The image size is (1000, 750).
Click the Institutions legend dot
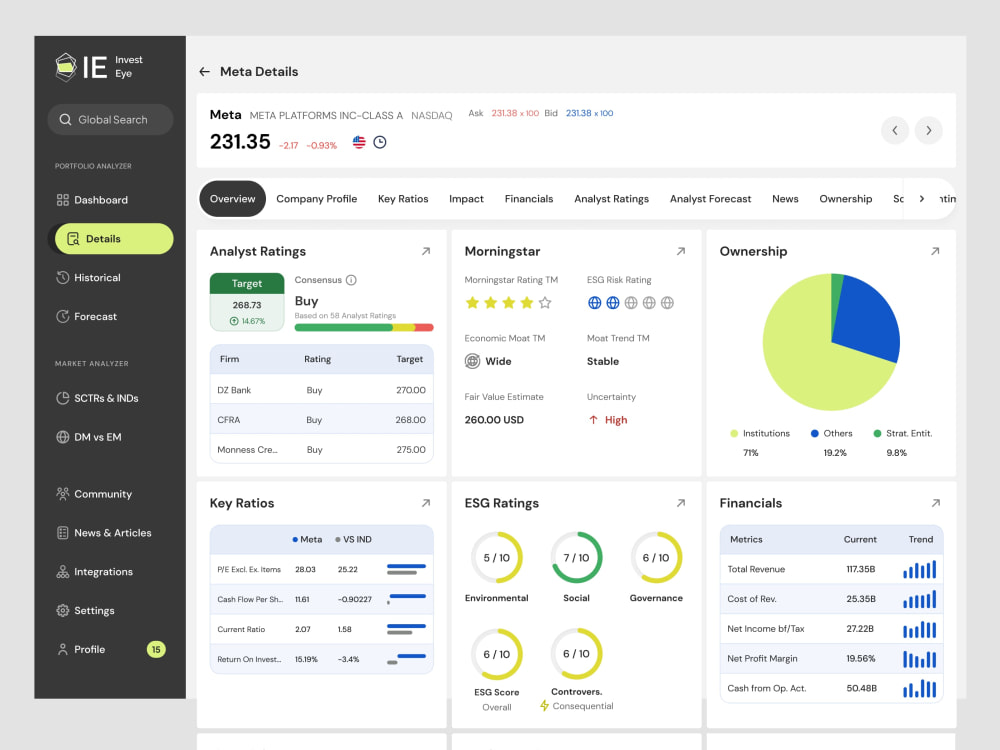click(734, 434)
